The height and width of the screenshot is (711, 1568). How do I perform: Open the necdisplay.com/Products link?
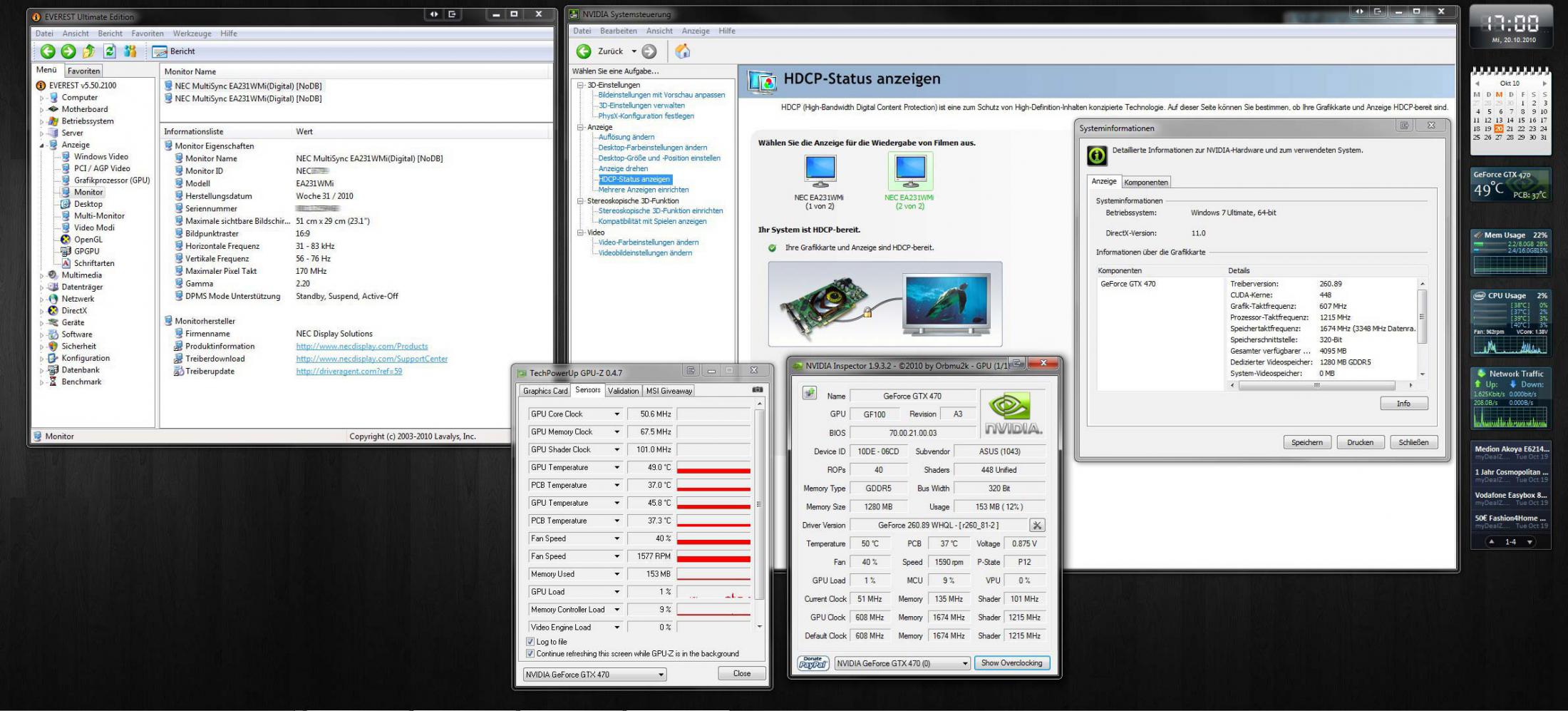(362, 347)
